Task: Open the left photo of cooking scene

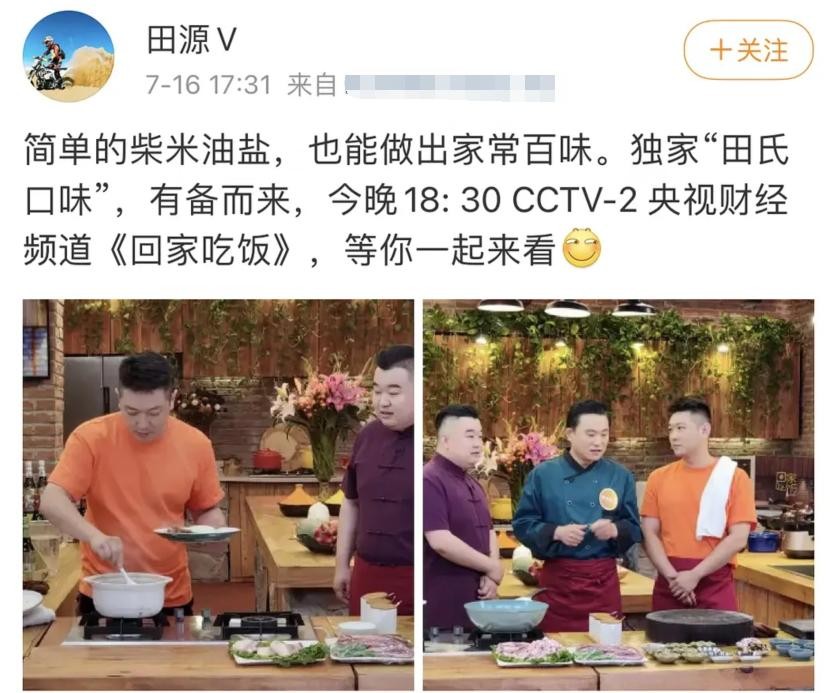Action: 218,494
